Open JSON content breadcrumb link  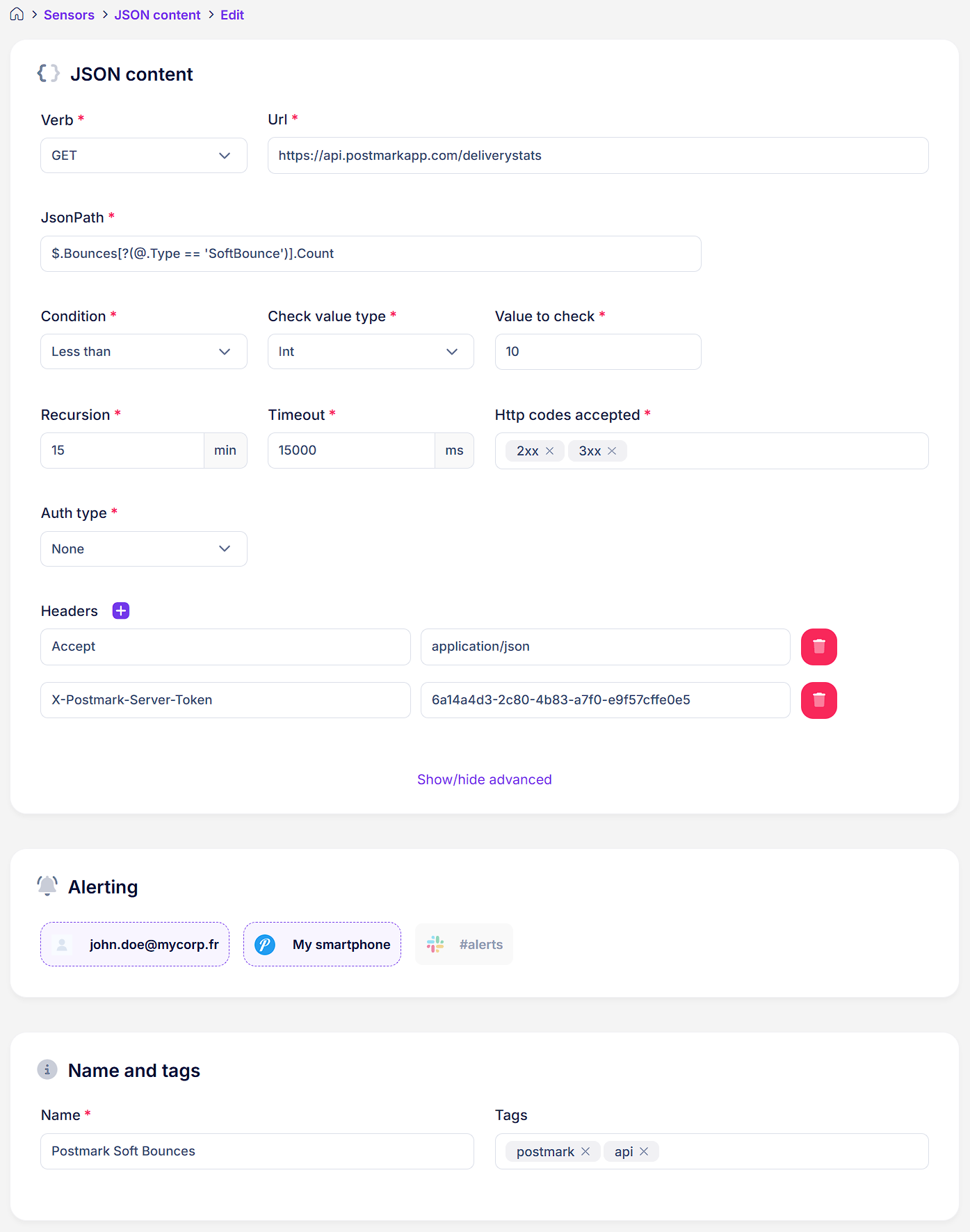coord(157,15)
